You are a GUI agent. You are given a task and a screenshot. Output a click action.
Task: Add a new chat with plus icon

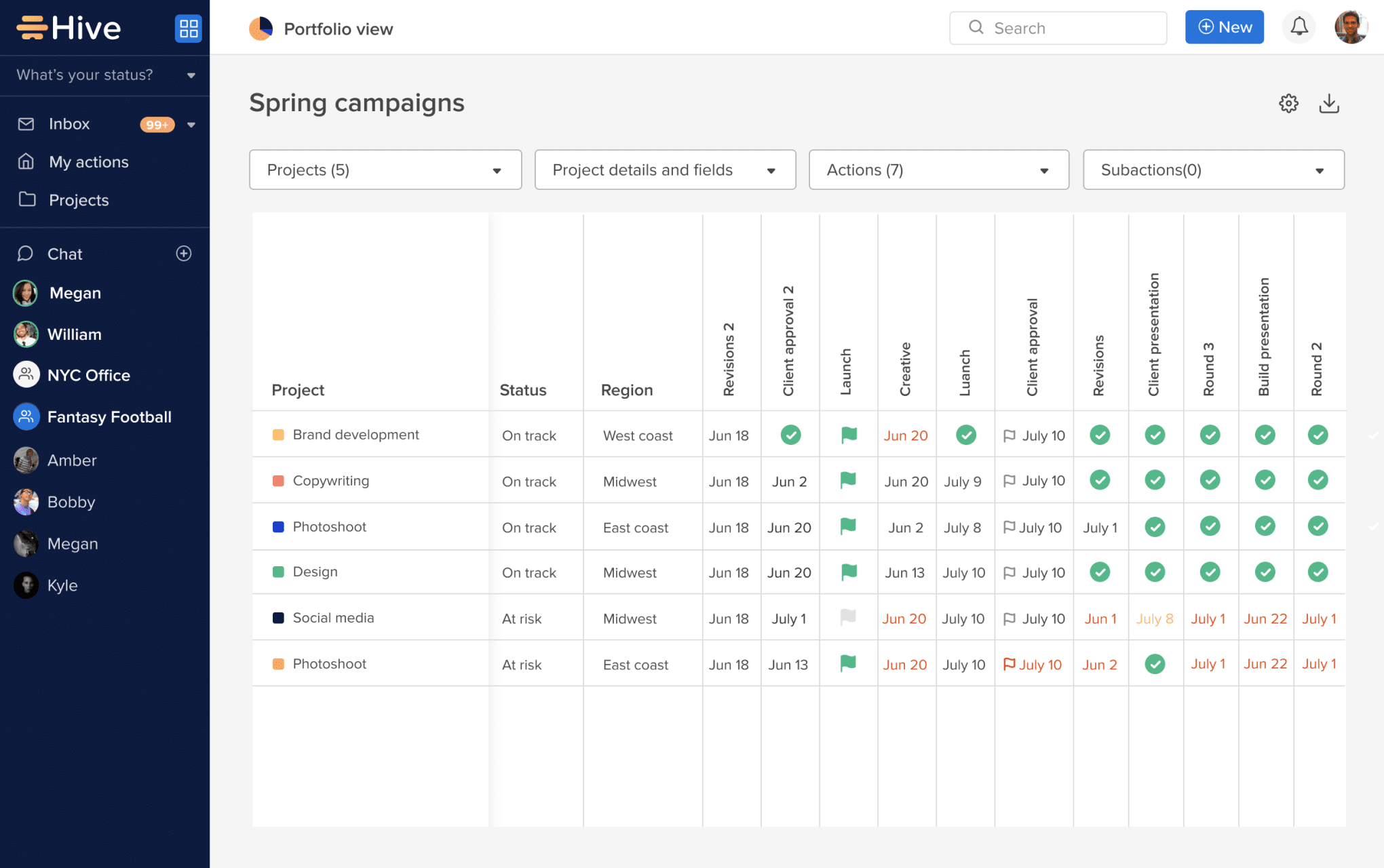184,254
